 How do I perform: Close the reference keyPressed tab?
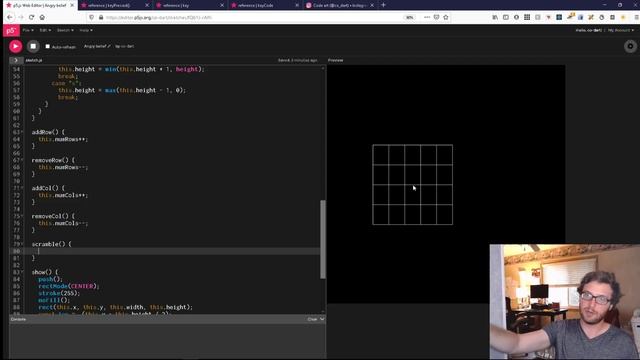click(147, 5)
